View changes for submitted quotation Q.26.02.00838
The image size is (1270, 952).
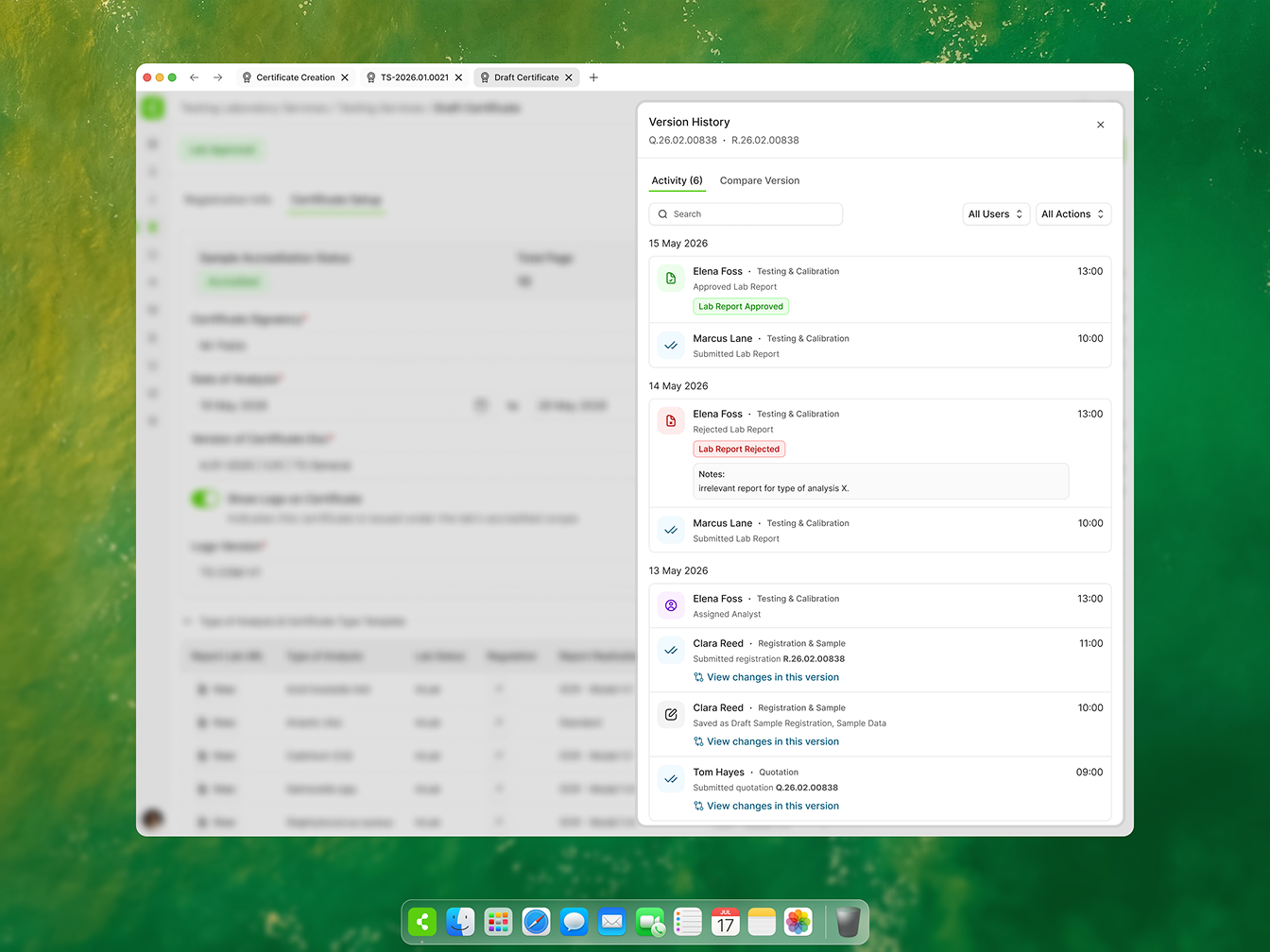coord(766,806)
